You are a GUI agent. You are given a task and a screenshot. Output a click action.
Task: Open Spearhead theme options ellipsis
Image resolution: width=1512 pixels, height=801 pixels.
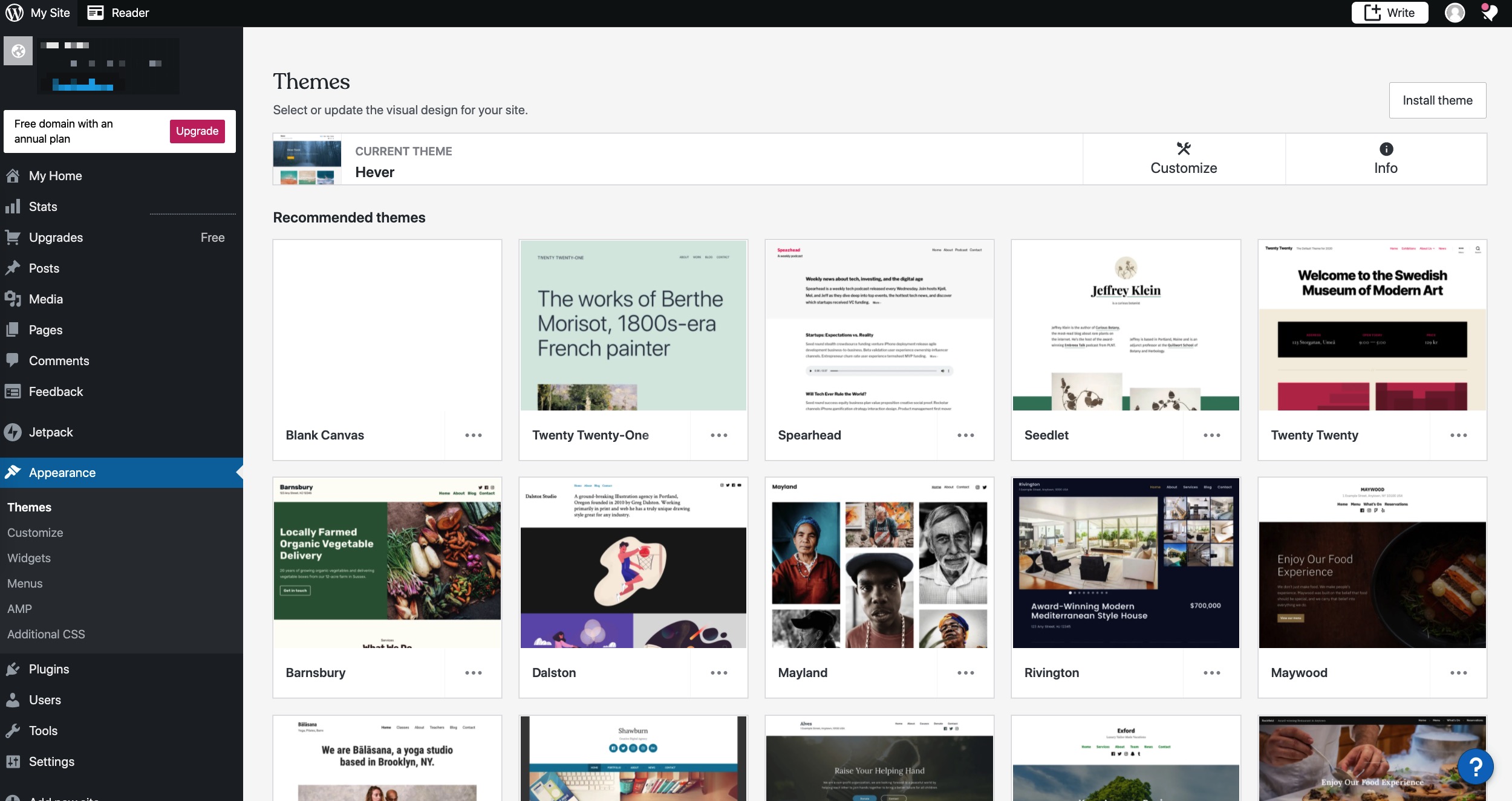[966, 435]
